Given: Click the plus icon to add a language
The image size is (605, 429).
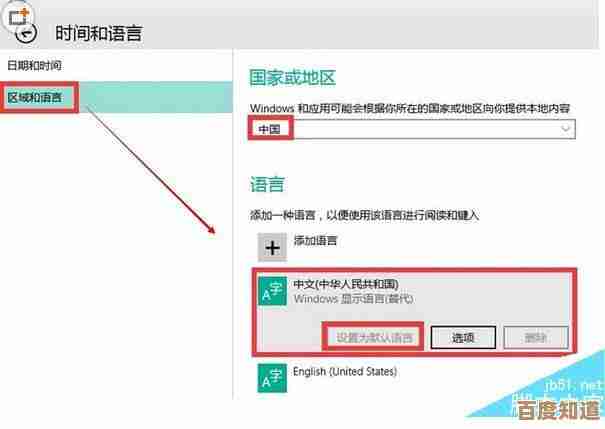Looking at the screenshot, I should pyautogui.click(x=272, y=248).
